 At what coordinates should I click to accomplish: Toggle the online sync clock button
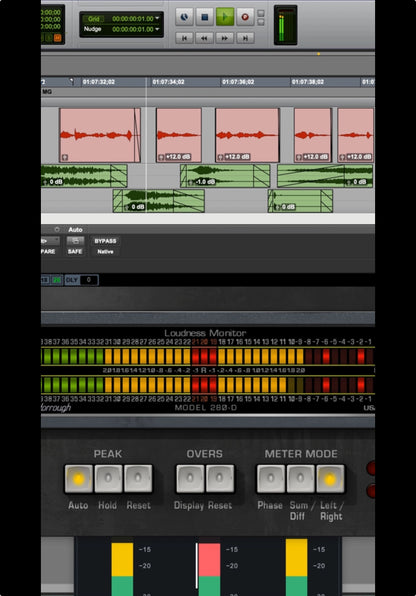184,17
